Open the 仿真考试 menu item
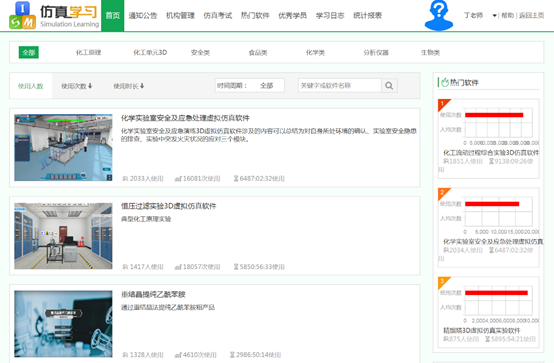This screenshot has width=554, height=363. click(x=218, y=16)
